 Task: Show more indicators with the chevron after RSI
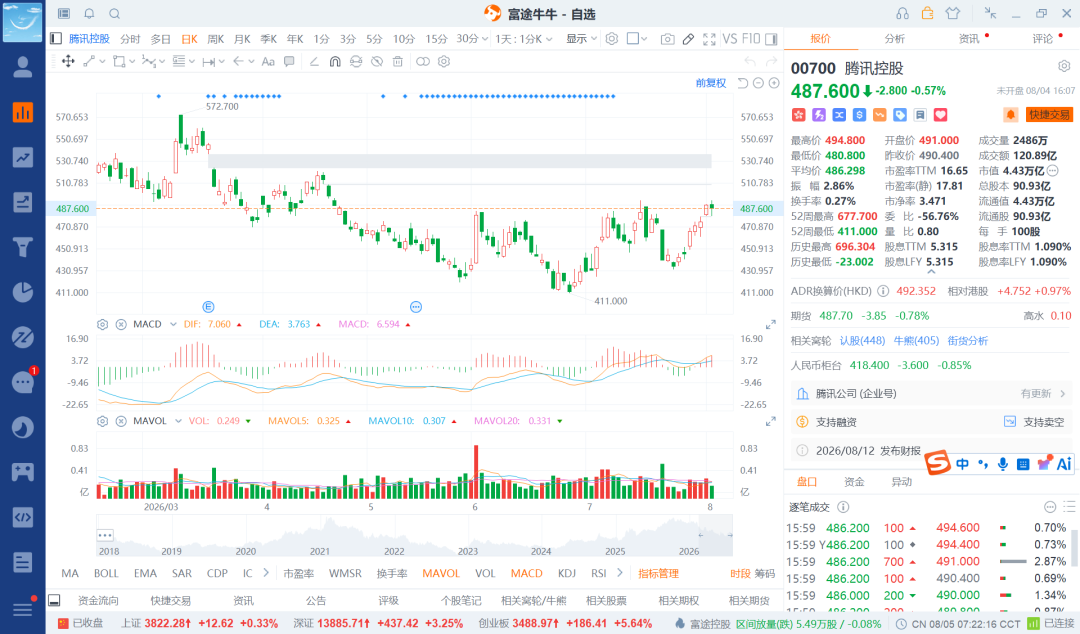point(619,573)
